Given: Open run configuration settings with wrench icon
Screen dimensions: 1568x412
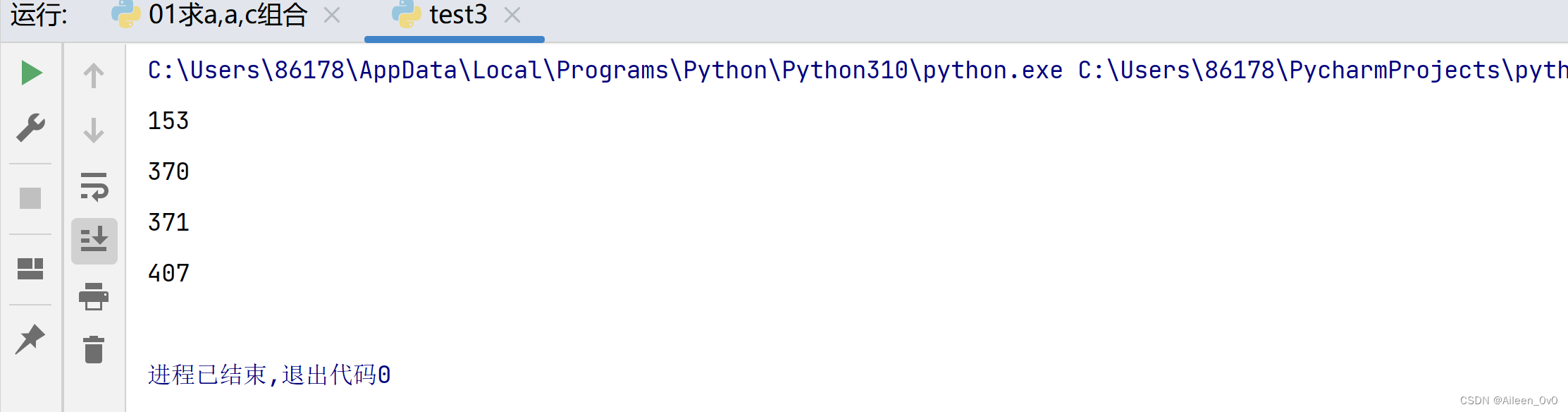Looking at the screenshot, I should [30, 128].
